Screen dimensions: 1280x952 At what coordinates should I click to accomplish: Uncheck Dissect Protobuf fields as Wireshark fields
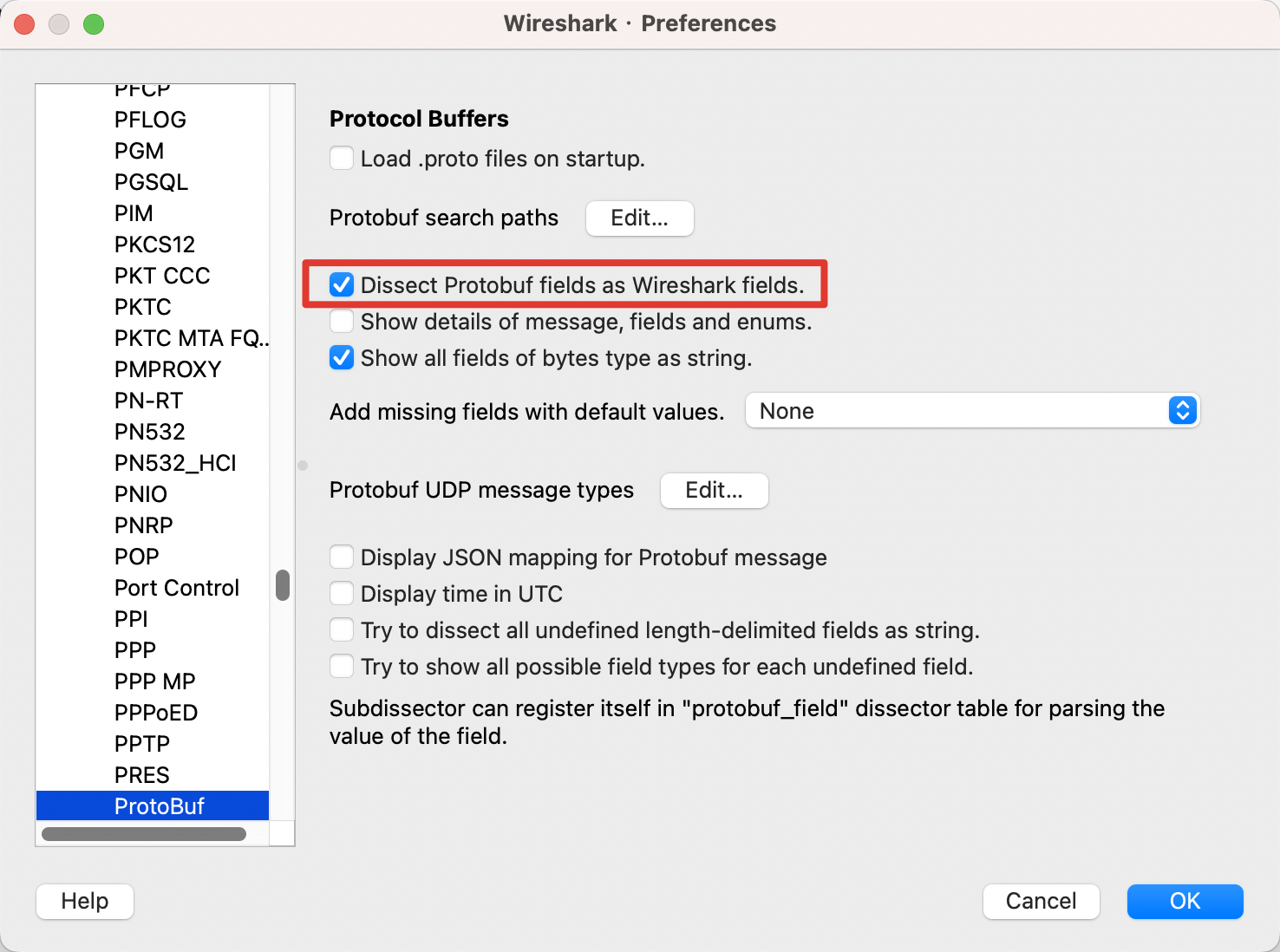click(342, 284)
